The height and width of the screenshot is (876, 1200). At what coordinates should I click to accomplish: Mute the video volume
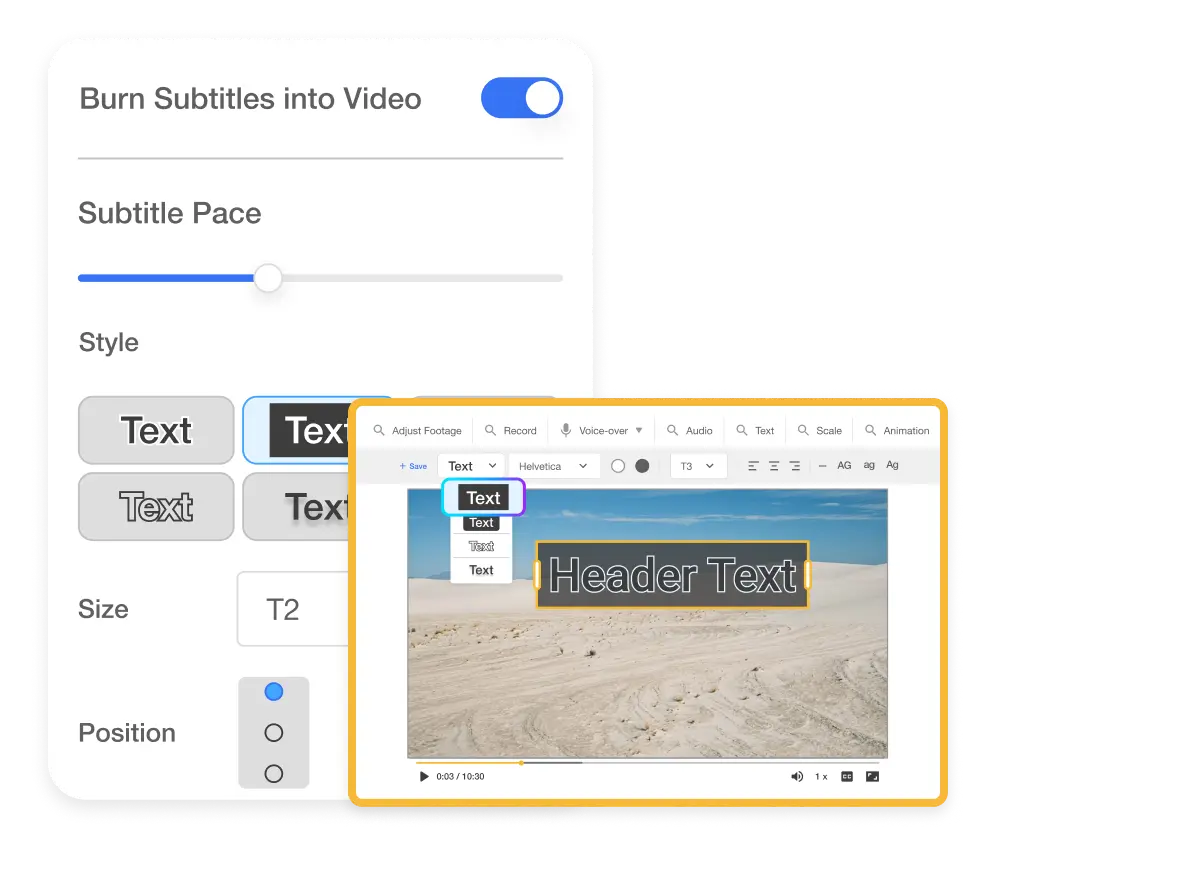[797, 776]
